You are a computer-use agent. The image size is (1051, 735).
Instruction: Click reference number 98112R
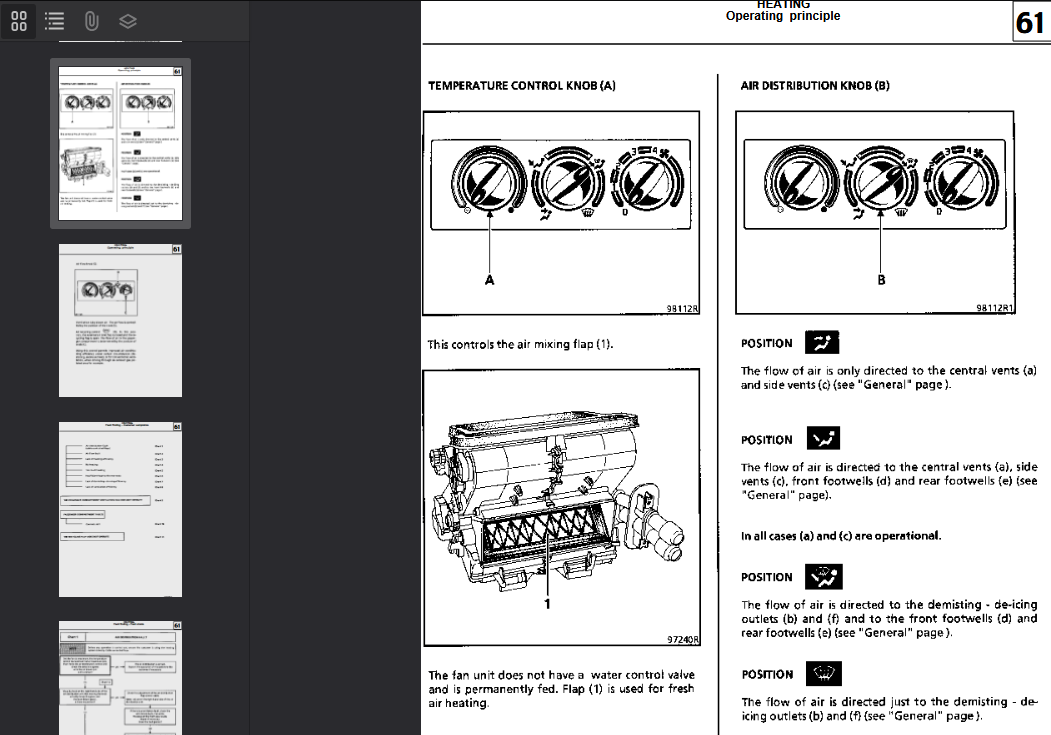coord(682,309)
